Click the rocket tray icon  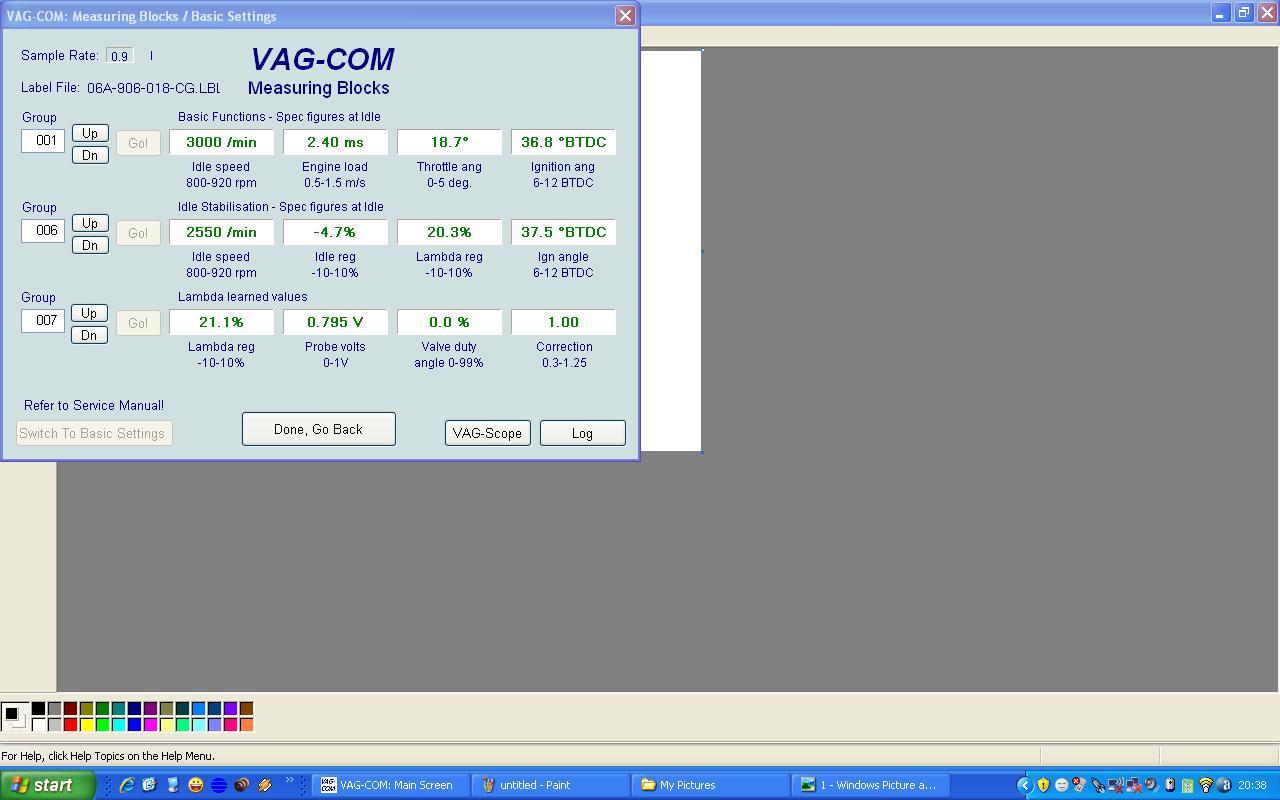tap(1098, 785)
